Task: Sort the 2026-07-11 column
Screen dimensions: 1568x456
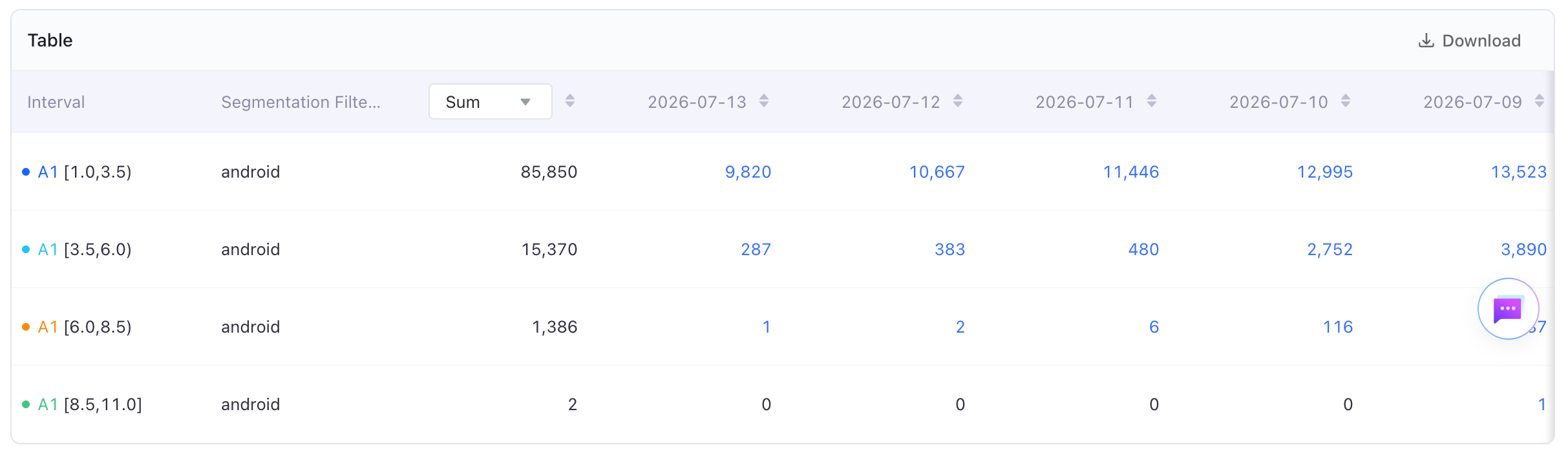Action: 1151,101
